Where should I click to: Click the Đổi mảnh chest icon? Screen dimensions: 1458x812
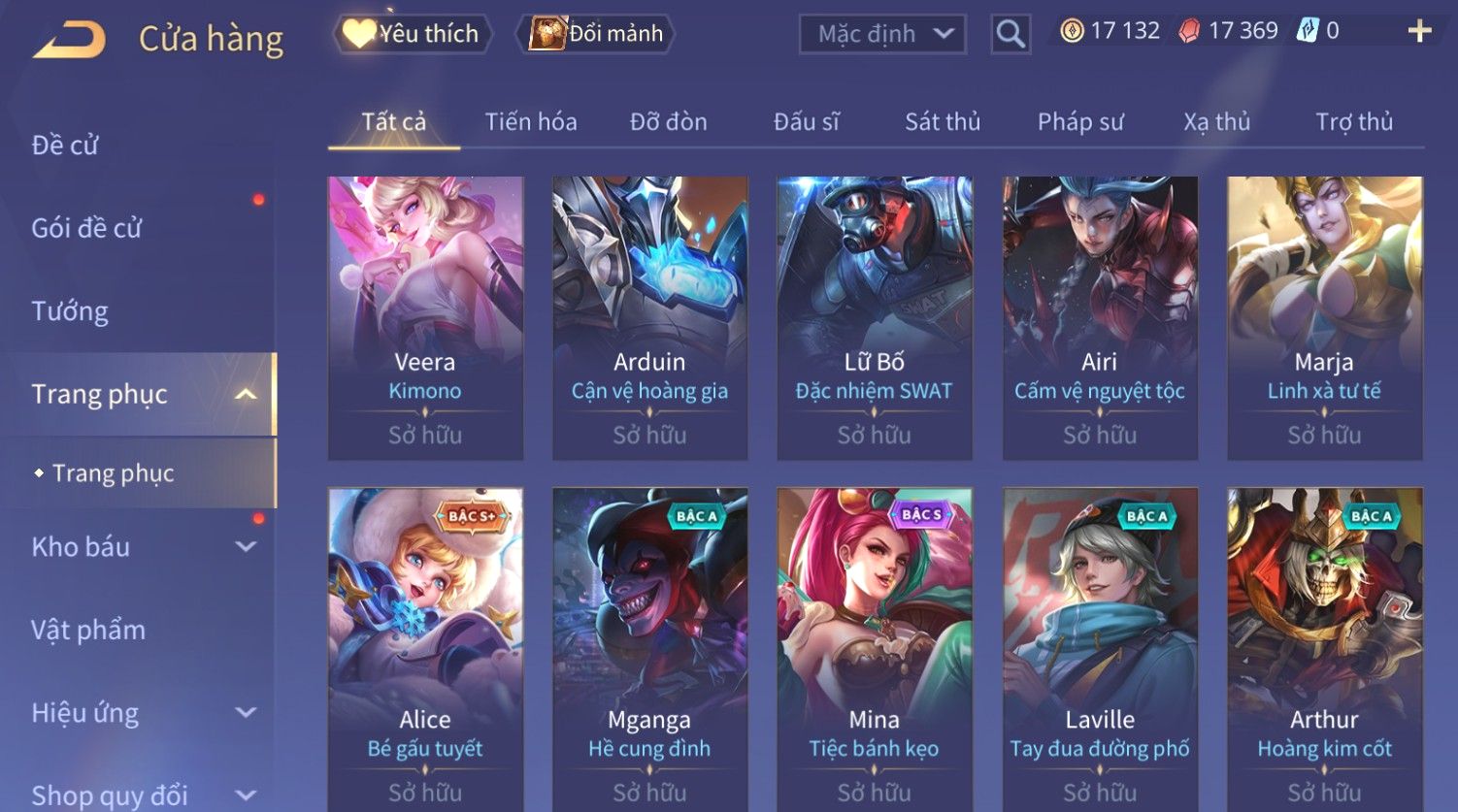[547, 33]
